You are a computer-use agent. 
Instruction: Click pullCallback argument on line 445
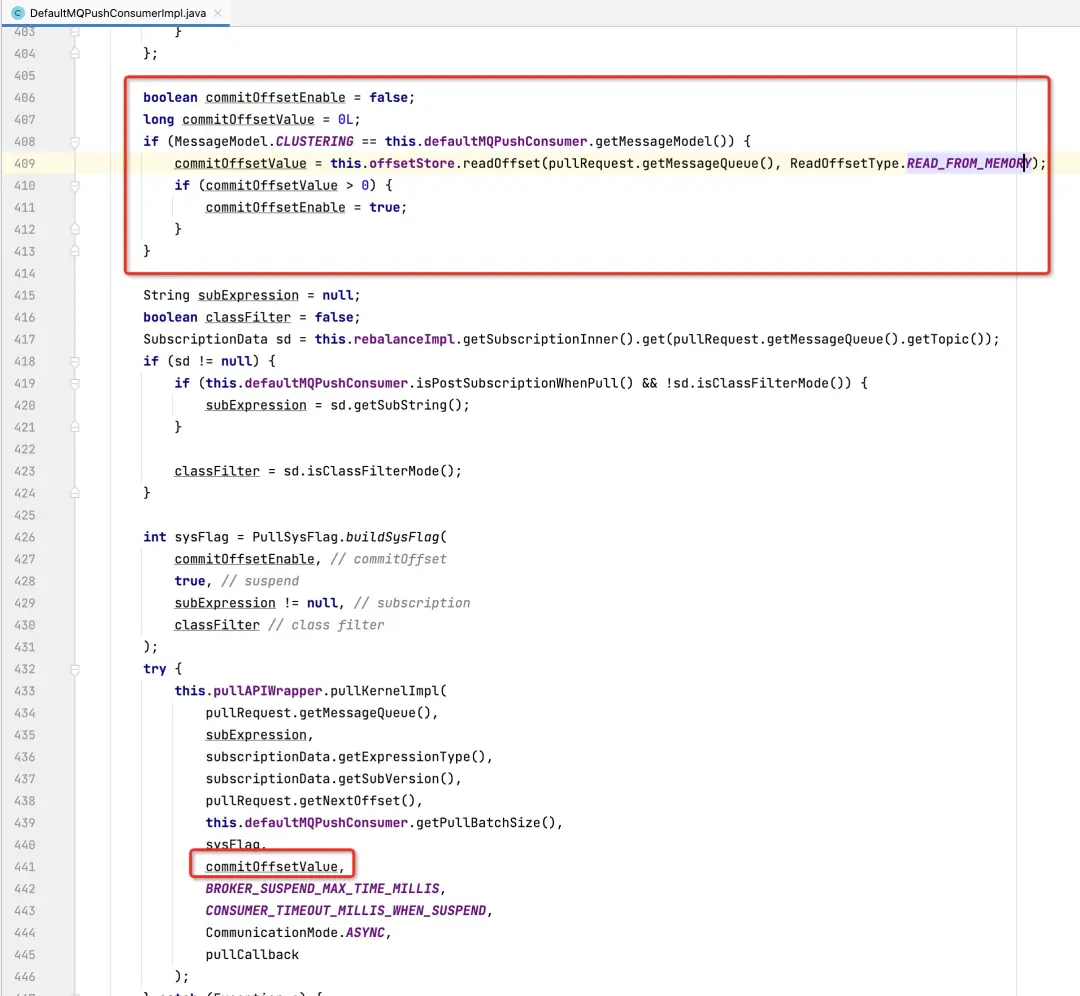pos(252,955)
